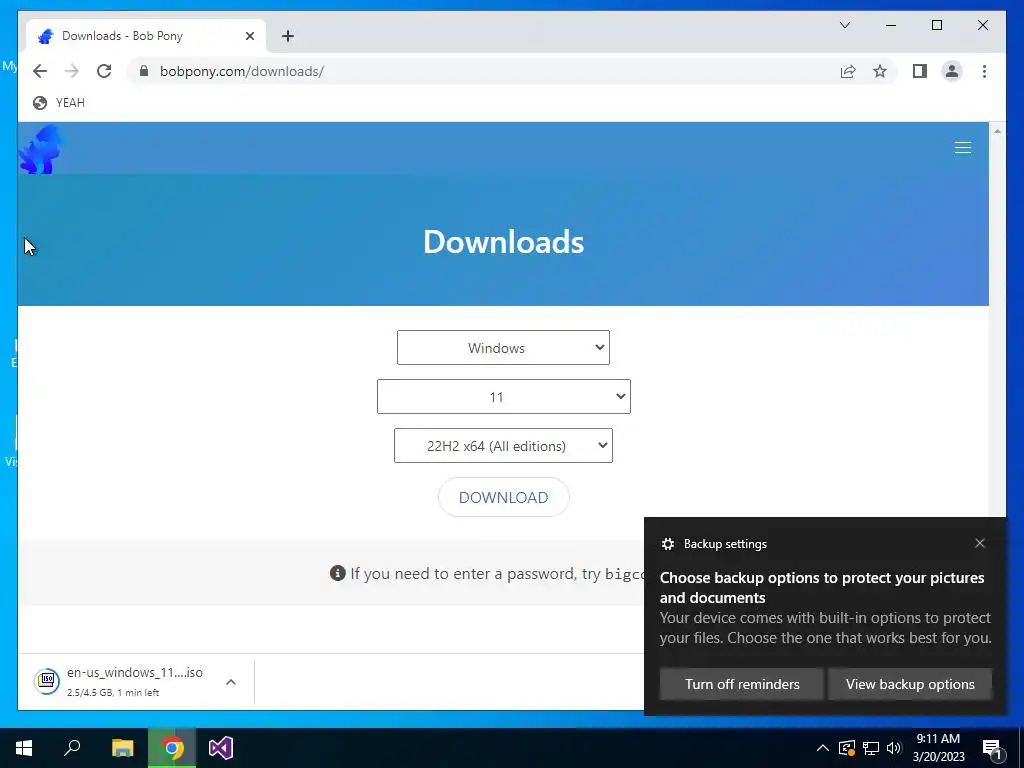Screen dimensions: 1024x768
Task: Open the Windows OS dropdown
Action: click(503, 347)
